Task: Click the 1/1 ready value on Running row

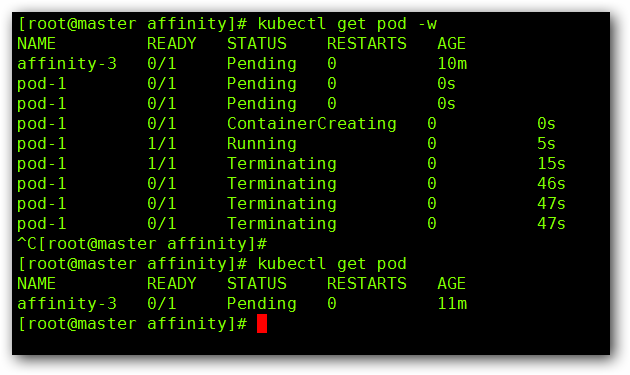Action: (x=162, y=143)
